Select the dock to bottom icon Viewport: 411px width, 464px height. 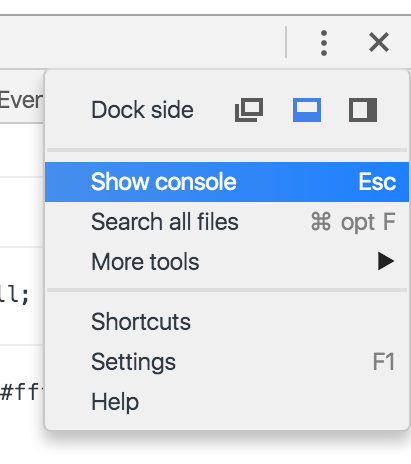[x=307, y=110]
